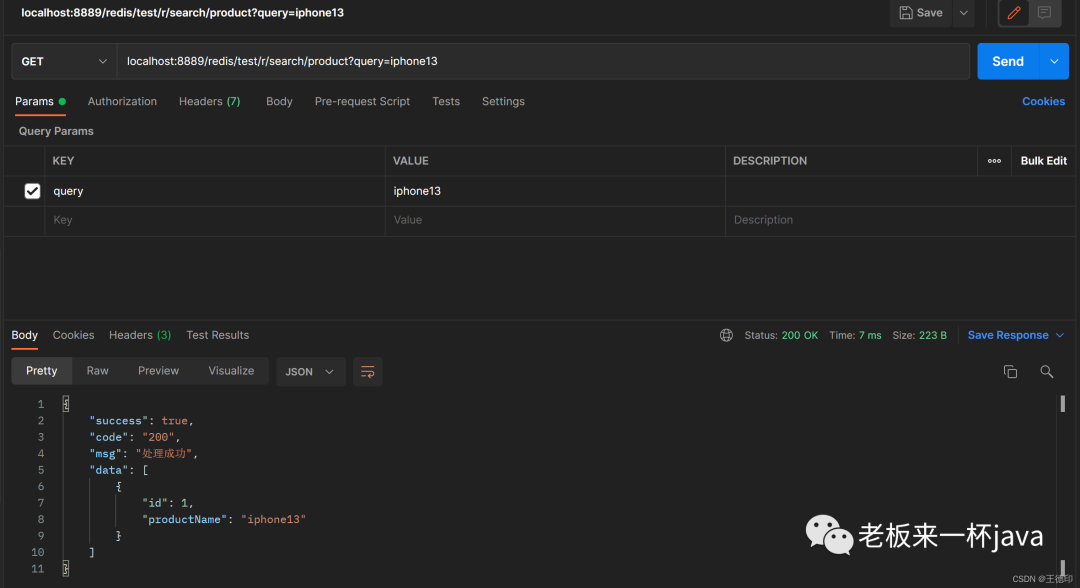Open the three-dots column options icon
1080x588 pixels.
(994, 160)
